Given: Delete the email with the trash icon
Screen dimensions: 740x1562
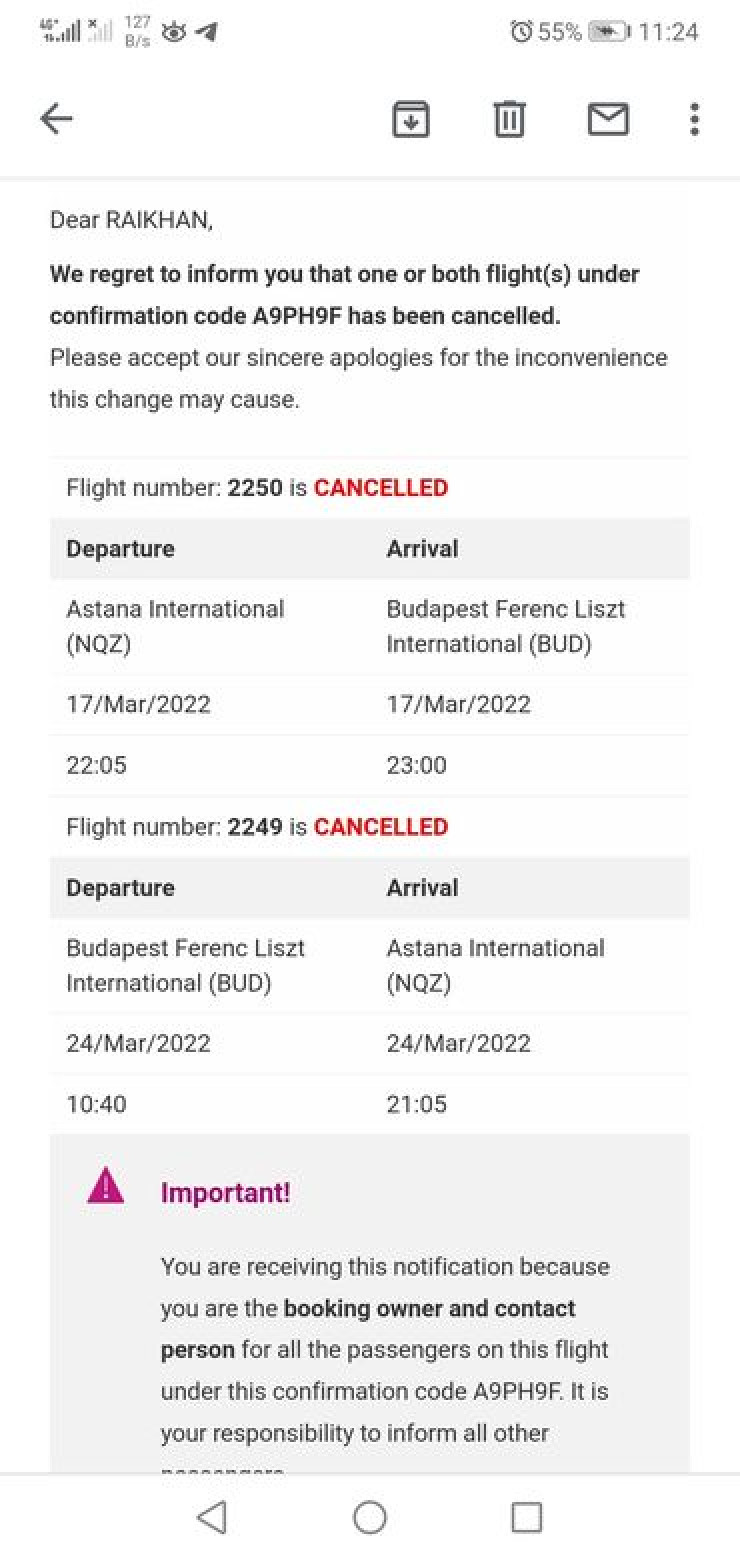Looking at the screenshot, I should click(x=509, y=119).
